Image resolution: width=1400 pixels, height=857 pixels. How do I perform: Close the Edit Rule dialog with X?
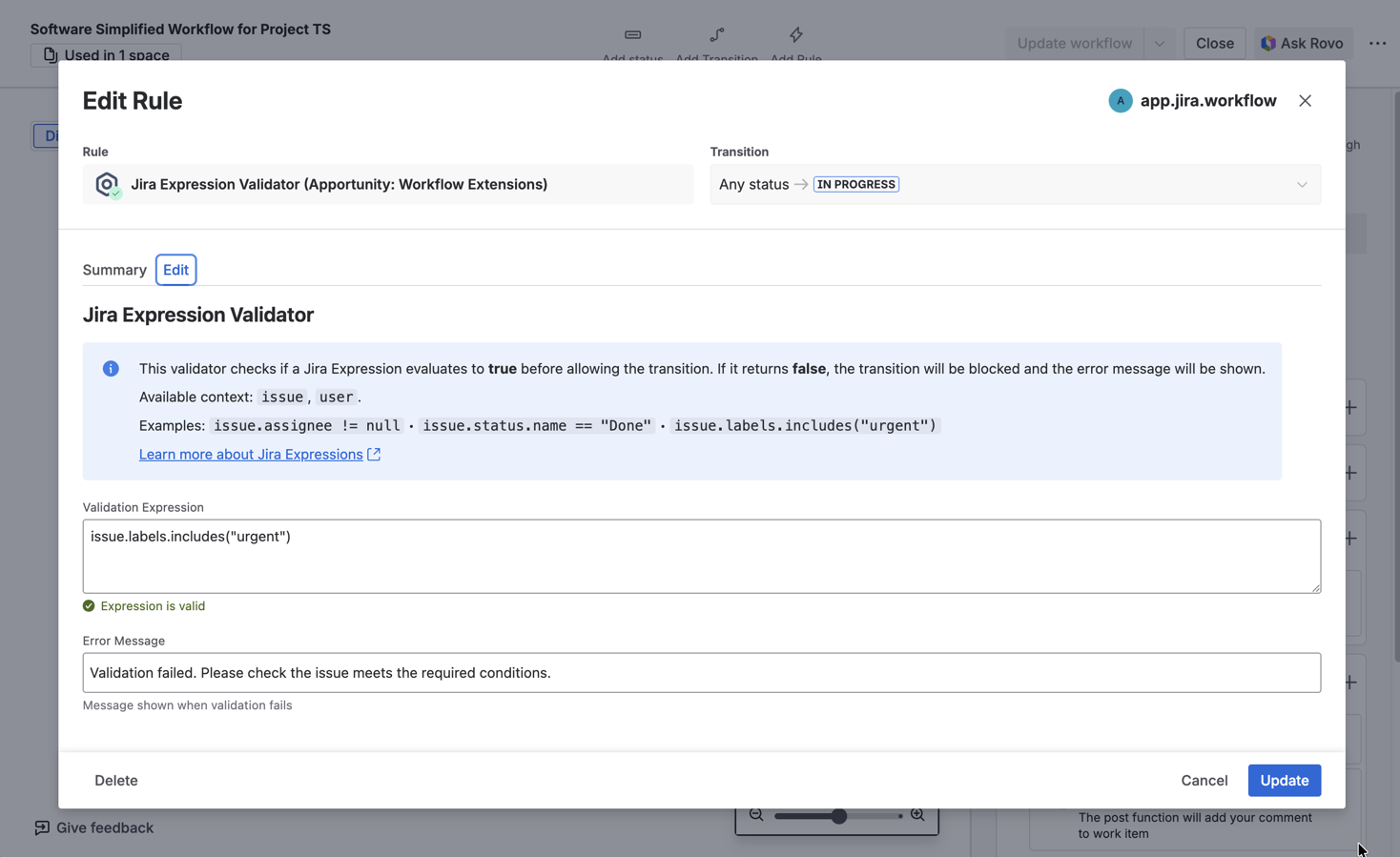point(1305,101)
